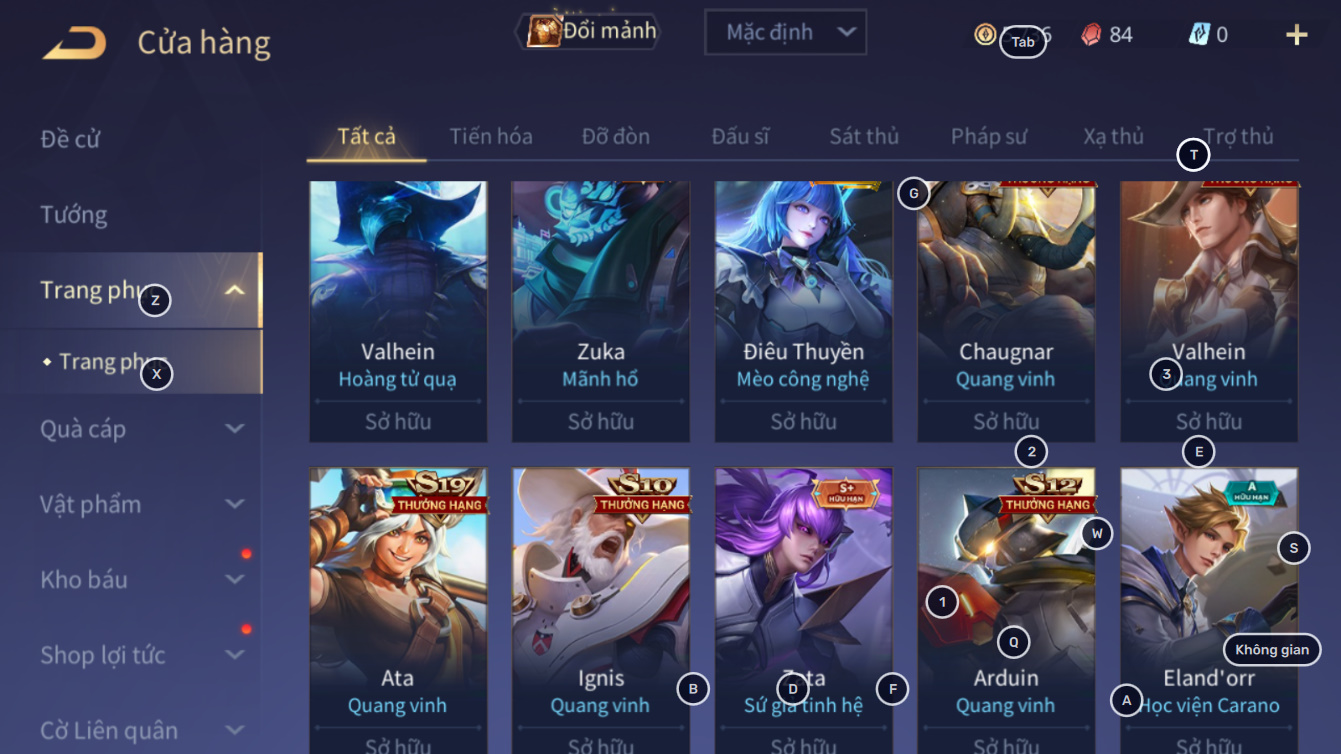1341x754 pixels.
Task: Click the back arrow icon beside Cửa hàng
Action: 74,43
